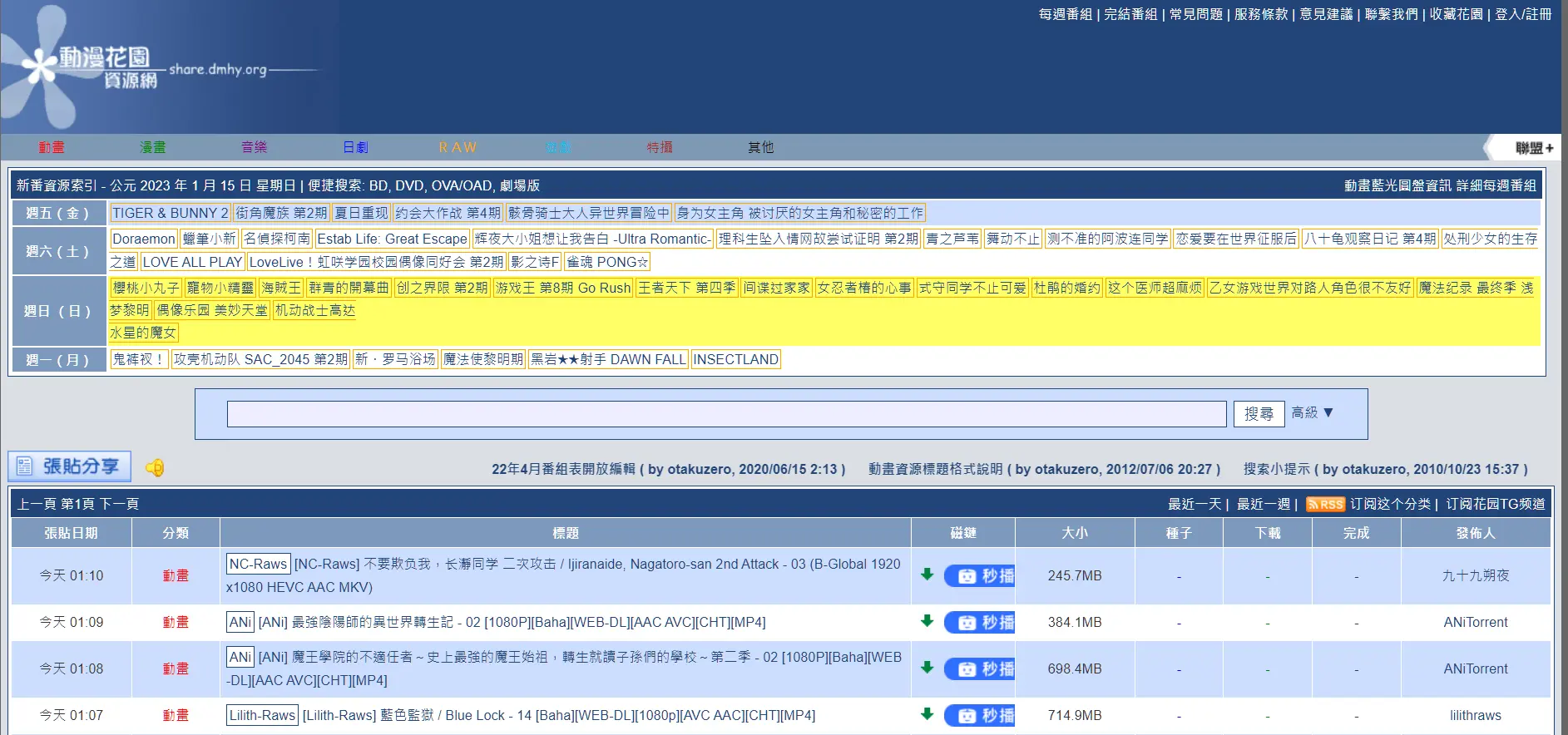
Task: Click the green magnet arrow for 魔王學院 row
Action: [x=927, y=668]
